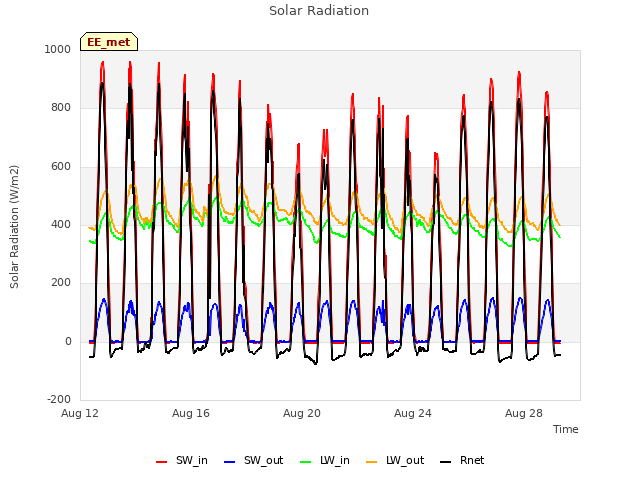Click the red SW_in legend marker
The height and width of the screenshot is (480, 640).
tap(162, 462)
